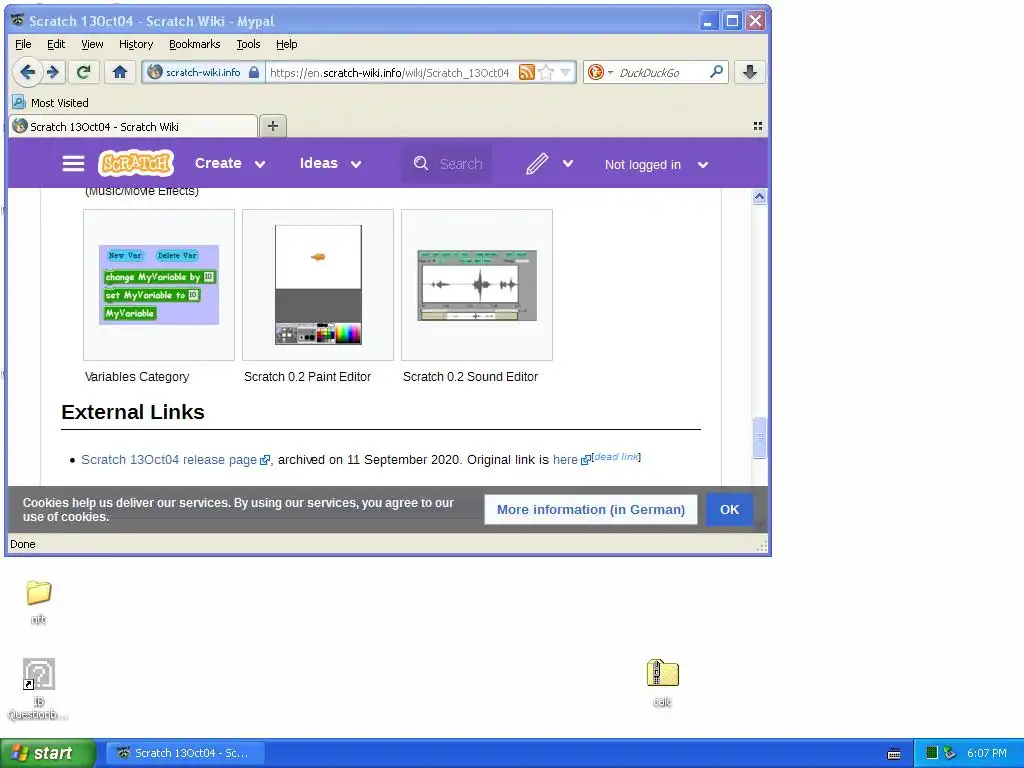Click the wiki search magnifier icon
This screenshot has width=1024, height=768.
(421, 163)
